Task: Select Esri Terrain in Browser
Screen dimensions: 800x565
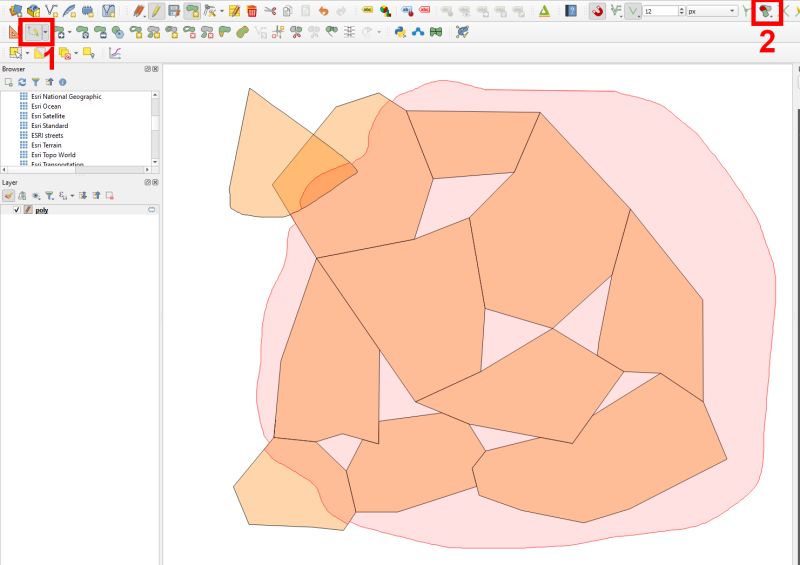Action: point(46,145)
